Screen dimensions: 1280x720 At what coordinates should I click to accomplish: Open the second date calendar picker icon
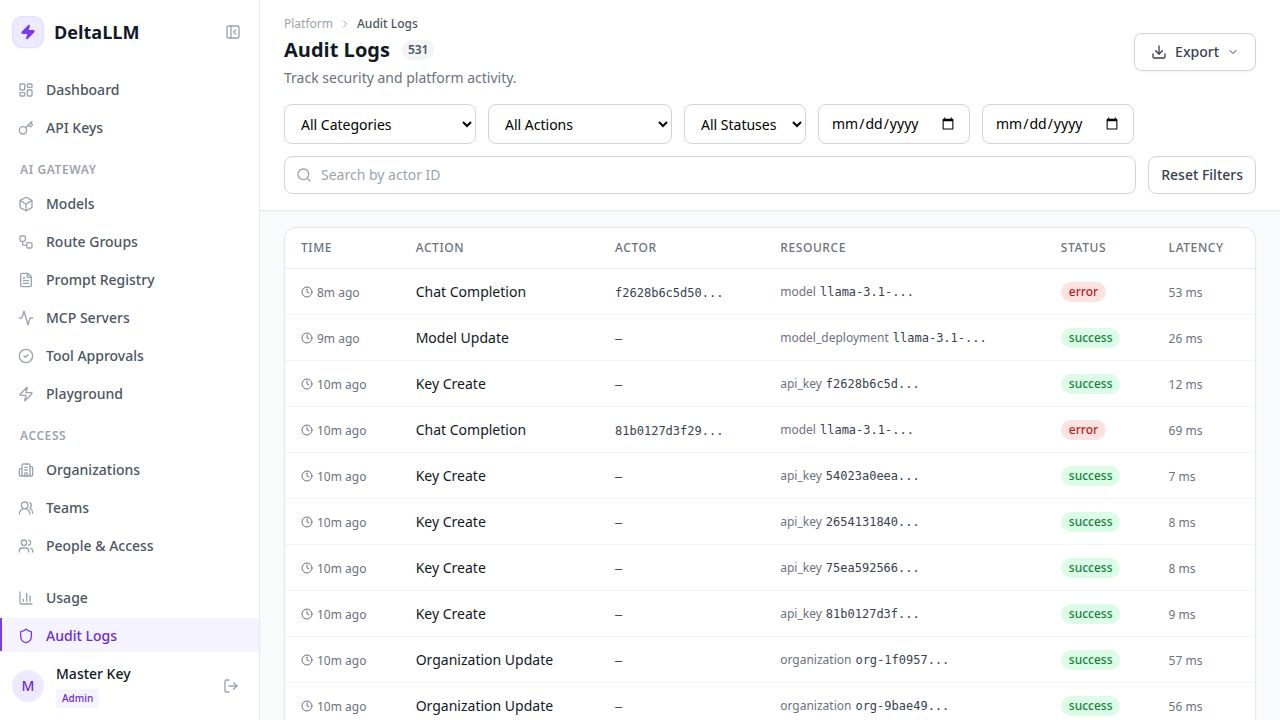pyautogui.click(x=1112, y=124)
